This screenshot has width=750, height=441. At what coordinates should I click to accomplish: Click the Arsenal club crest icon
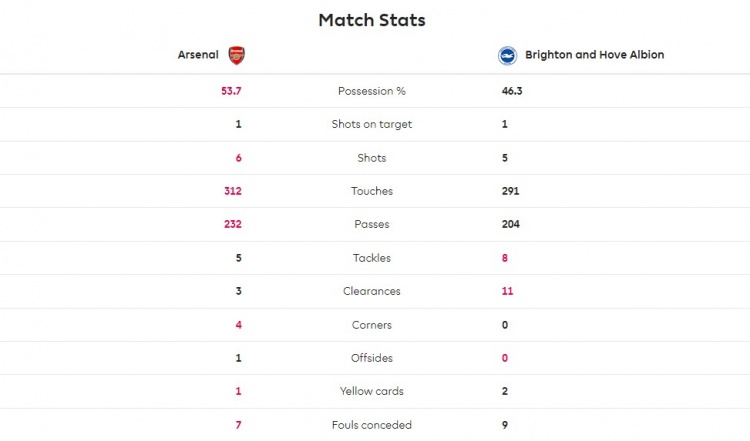[236, 55]
